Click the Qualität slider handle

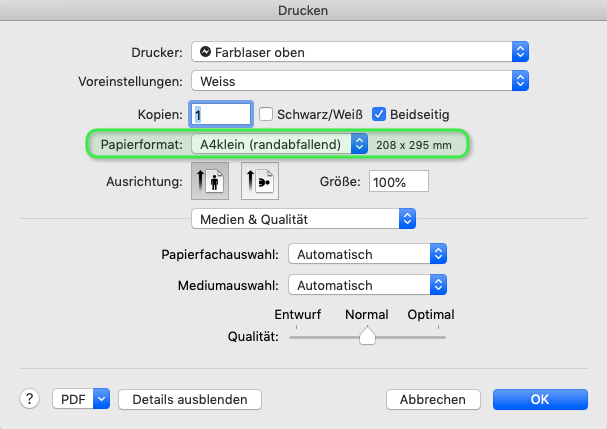coord(367,337)
